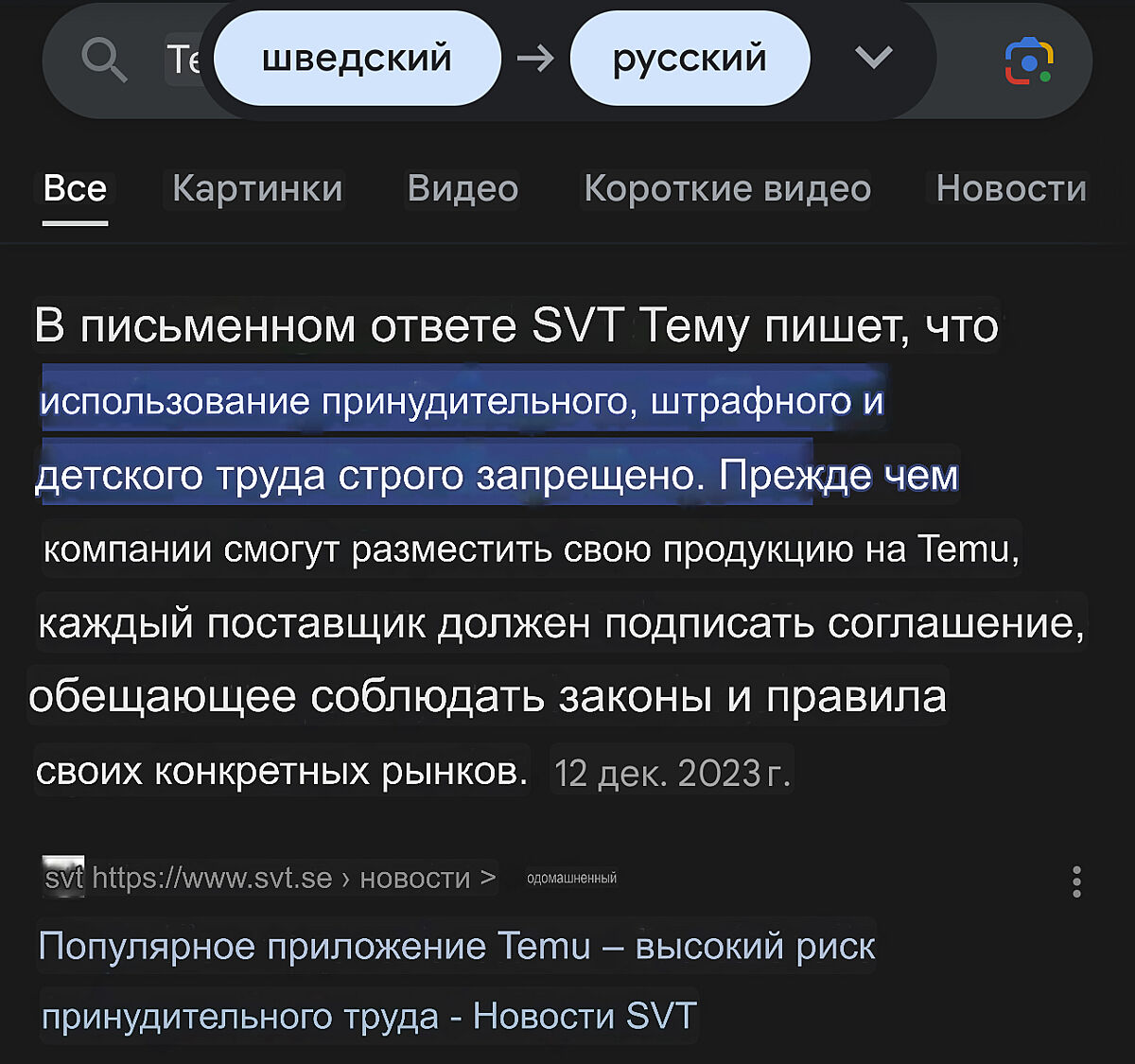
Task: Click the 12 дек. 2023 date
Action: (672, 773)
